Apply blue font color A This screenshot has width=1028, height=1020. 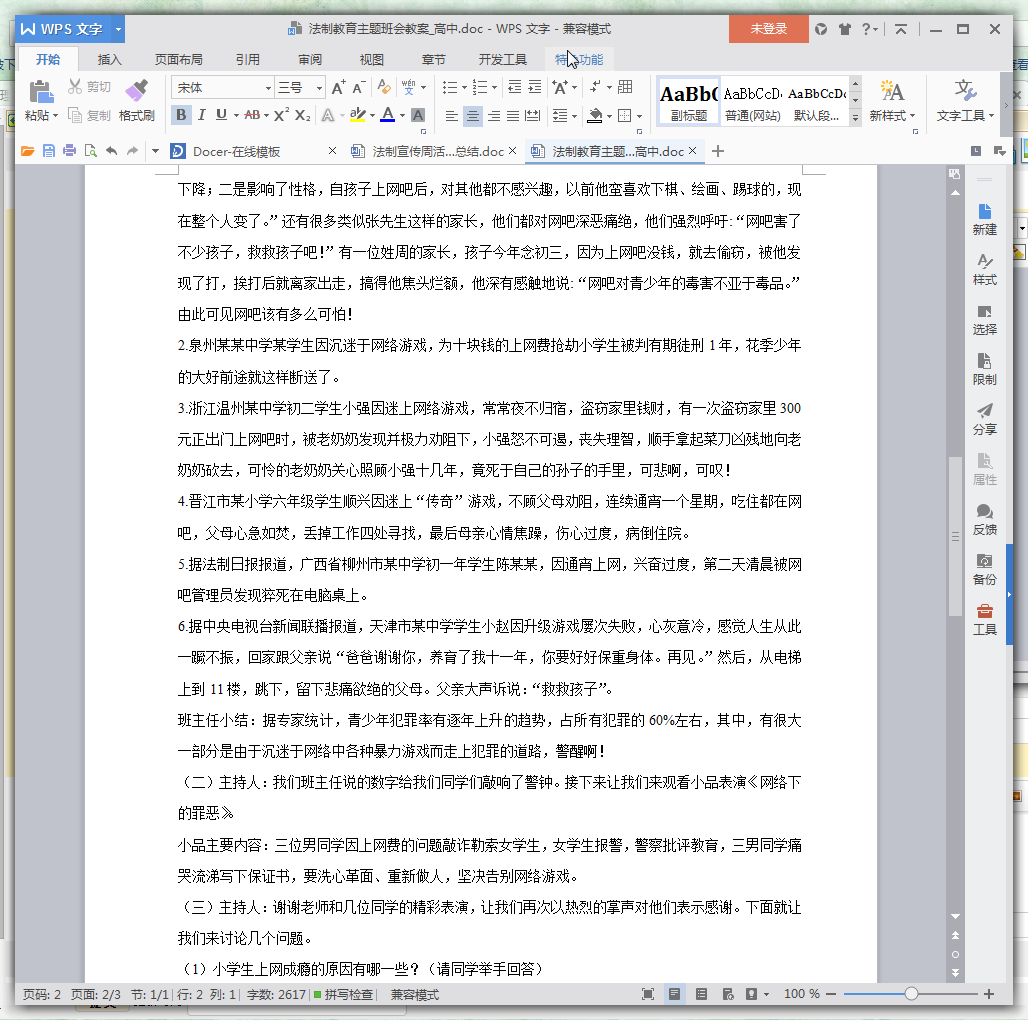point(387,115)
